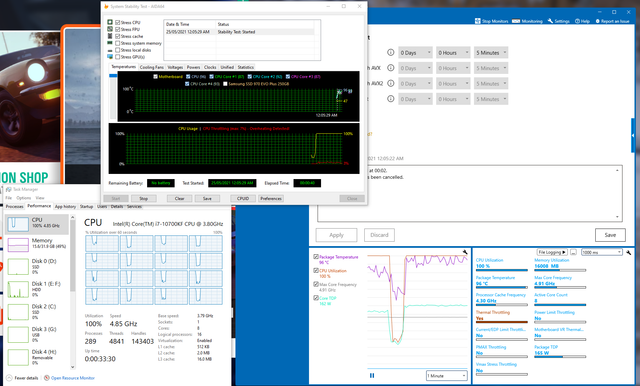Toggle Motherboard checkbox in temperature graph legend
The height and width of the screenshot is (386, 640).
(155, 76)
